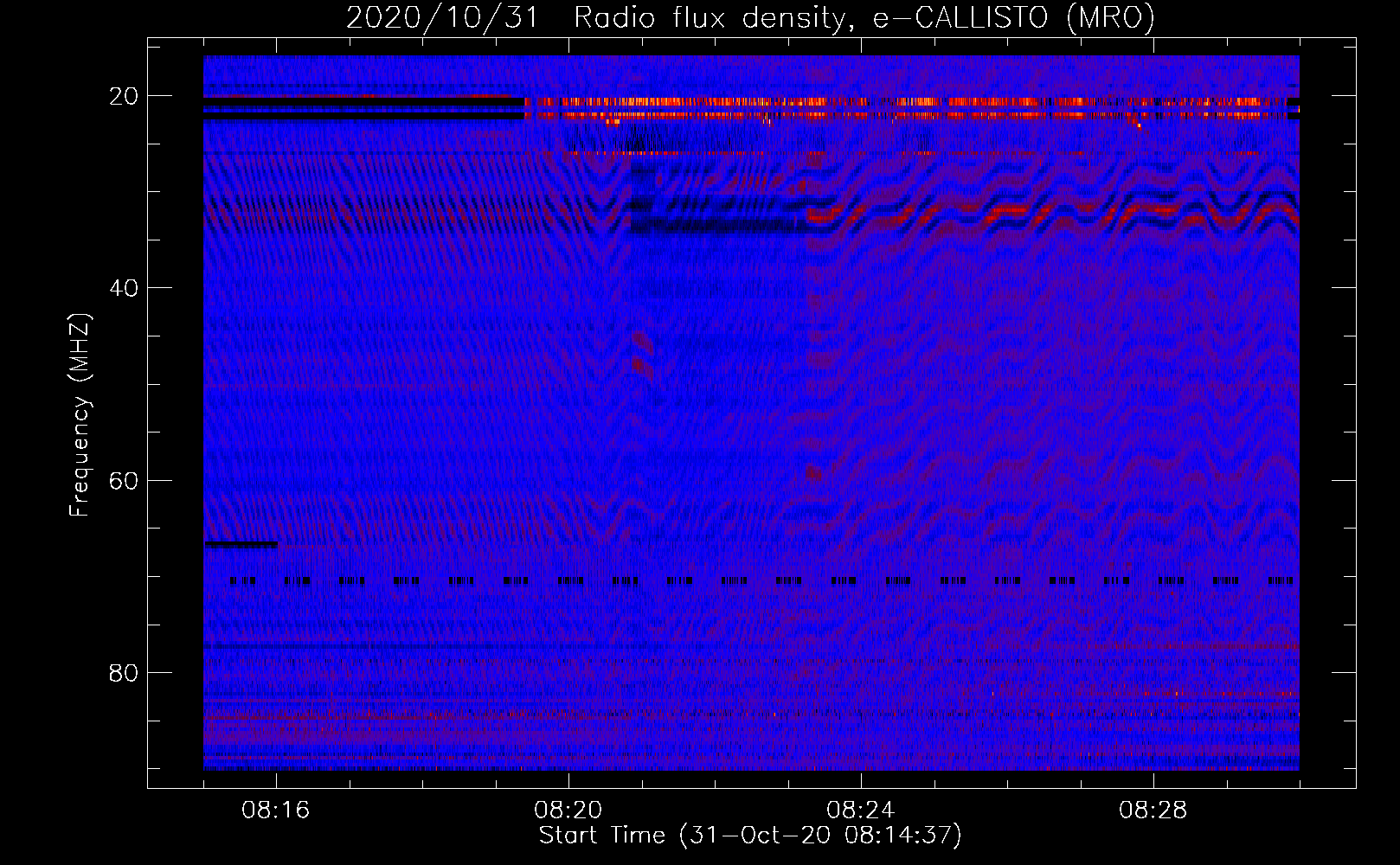Viewport: 1400px width, 865px height.
Task: Click the time tick label "08:28"
Action: (x=1153, y=811)
